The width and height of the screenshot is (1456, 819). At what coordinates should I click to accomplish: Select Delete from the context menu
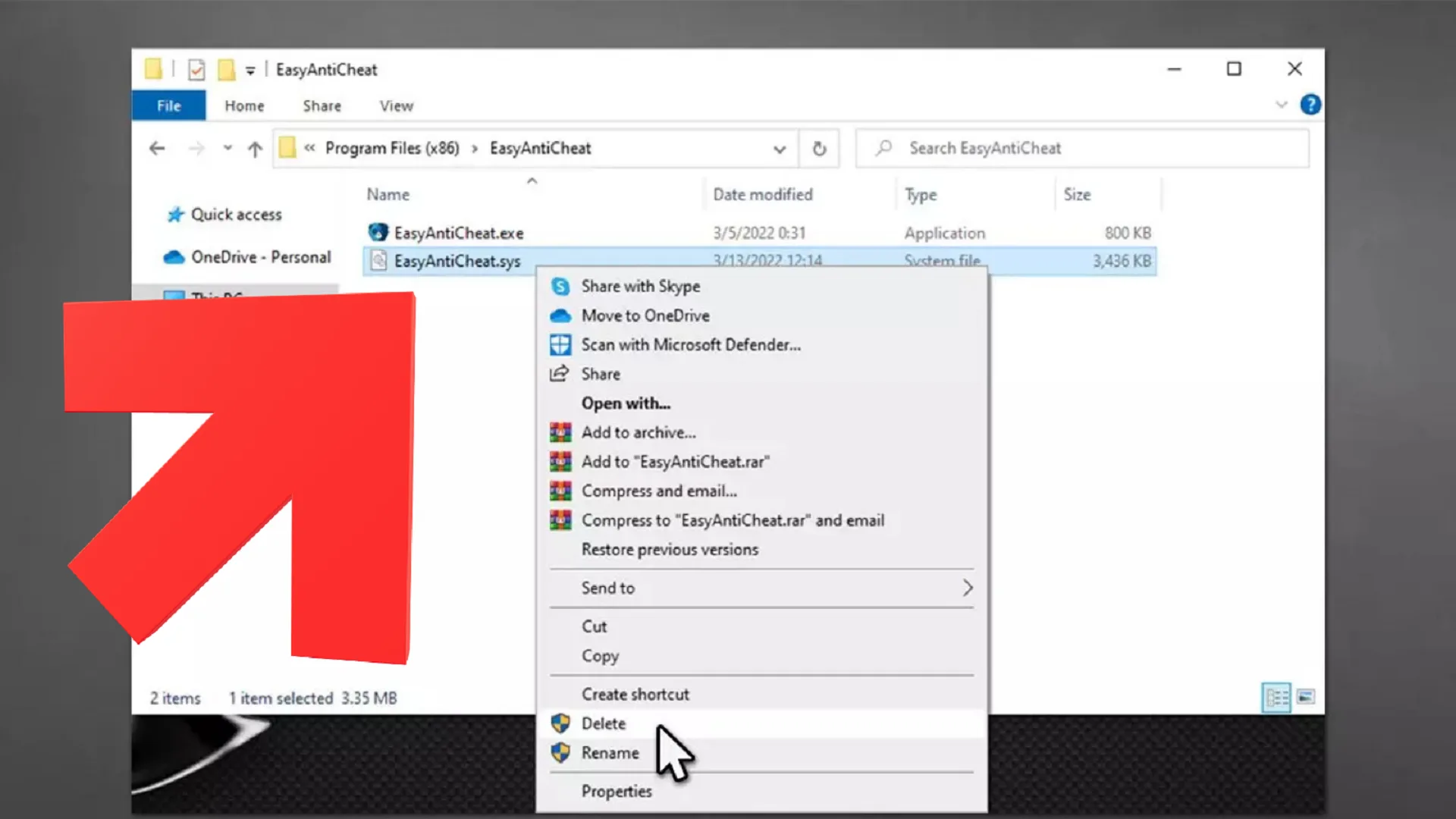[x=603, y=723]
